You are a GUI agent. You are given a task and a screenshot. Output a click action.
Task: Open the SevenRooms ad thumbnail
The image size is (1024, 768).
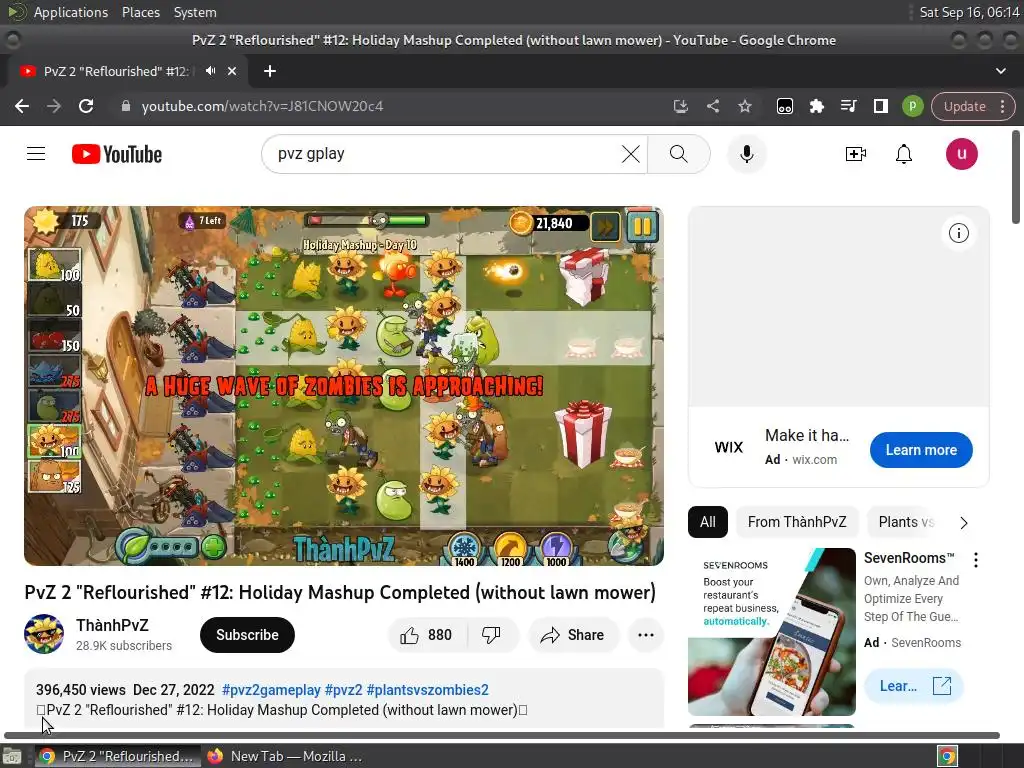click(771, 632)
